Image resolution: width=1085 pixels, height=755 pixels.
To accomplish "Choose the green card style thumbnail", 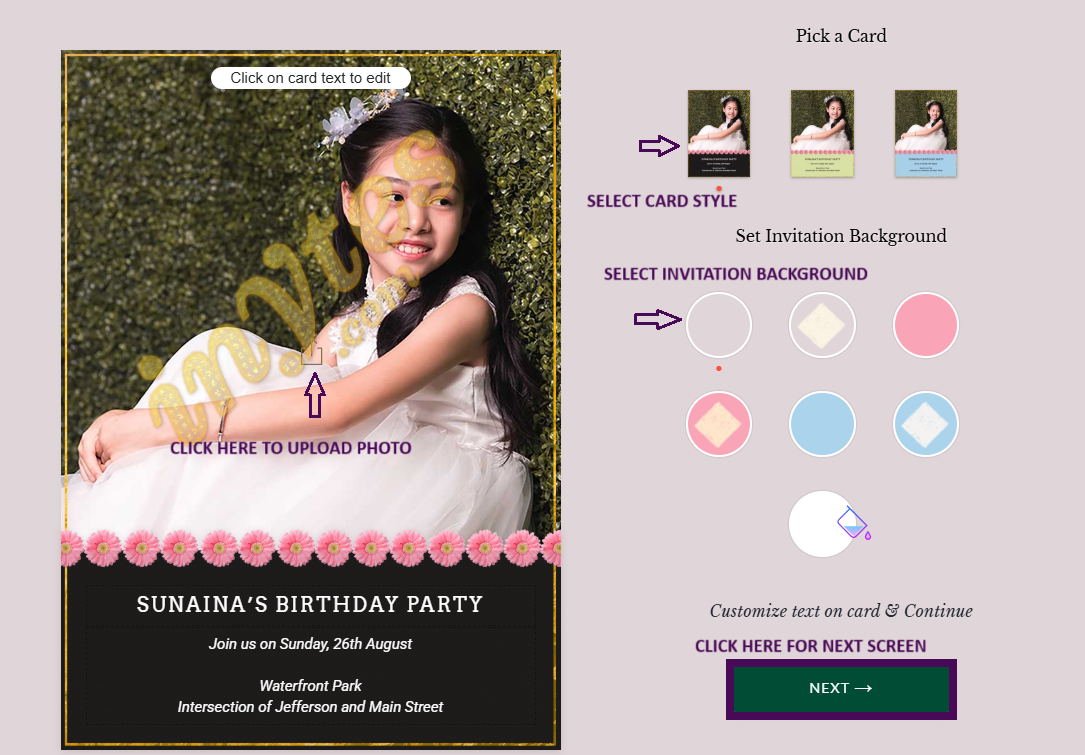I will coord(822,133).
